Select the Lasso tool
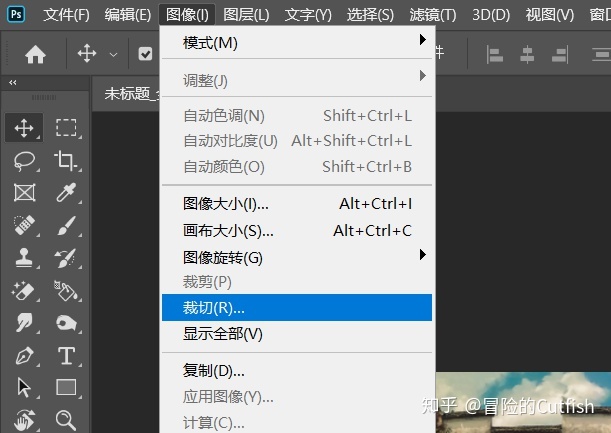Viewport: 611px width, 433px height. coord(24,161)
